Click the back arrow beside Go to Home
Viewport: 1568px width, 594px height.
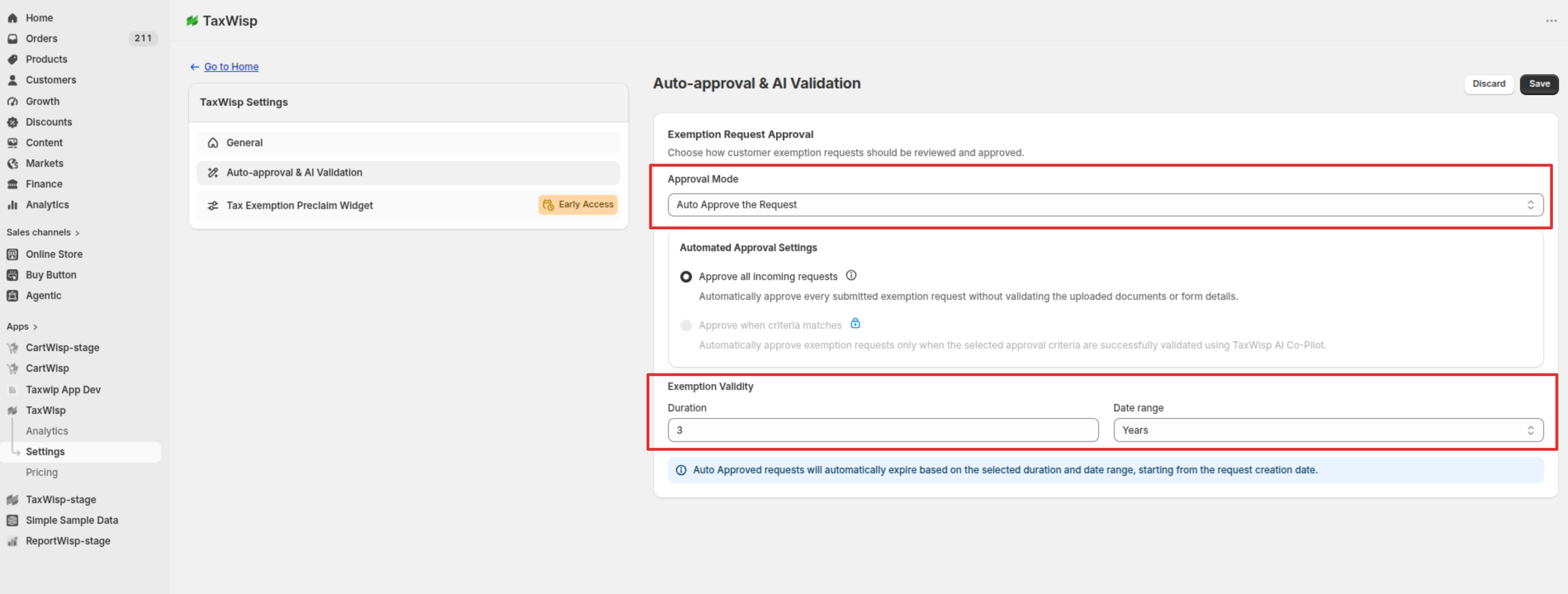(194, 67)
